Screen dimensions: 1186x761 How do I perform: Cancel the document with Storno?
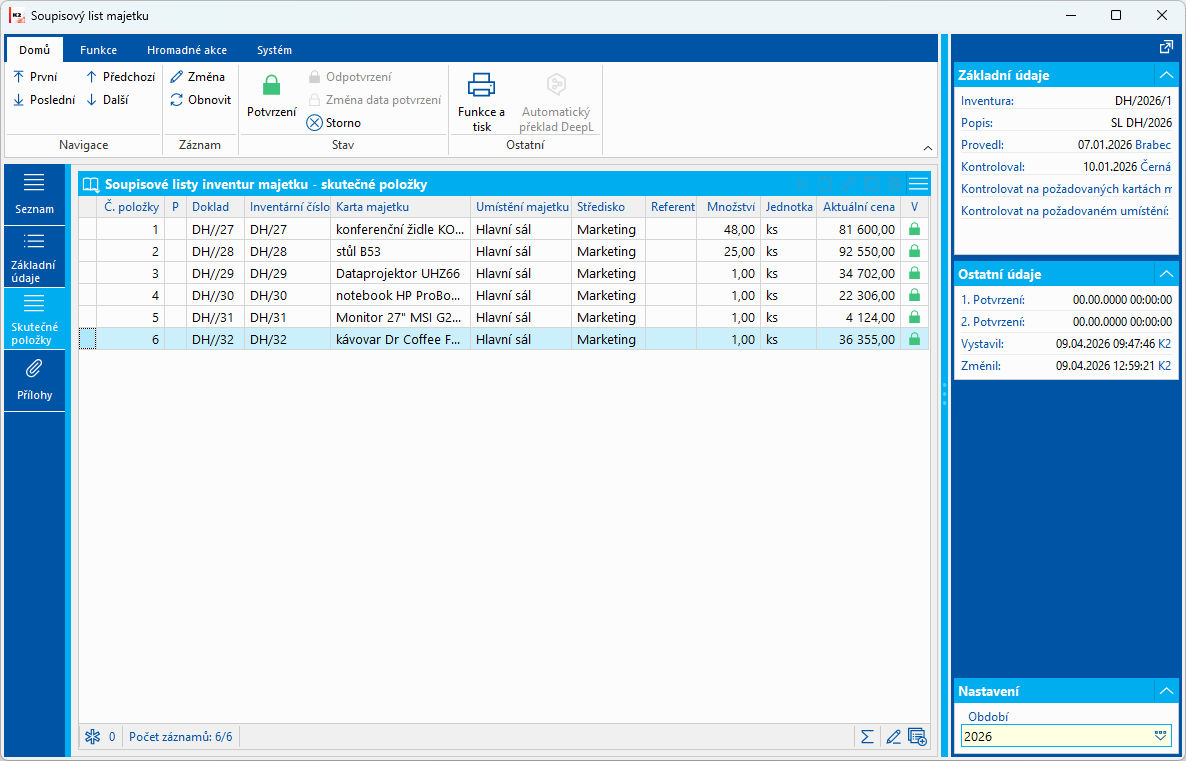(334, 123)
